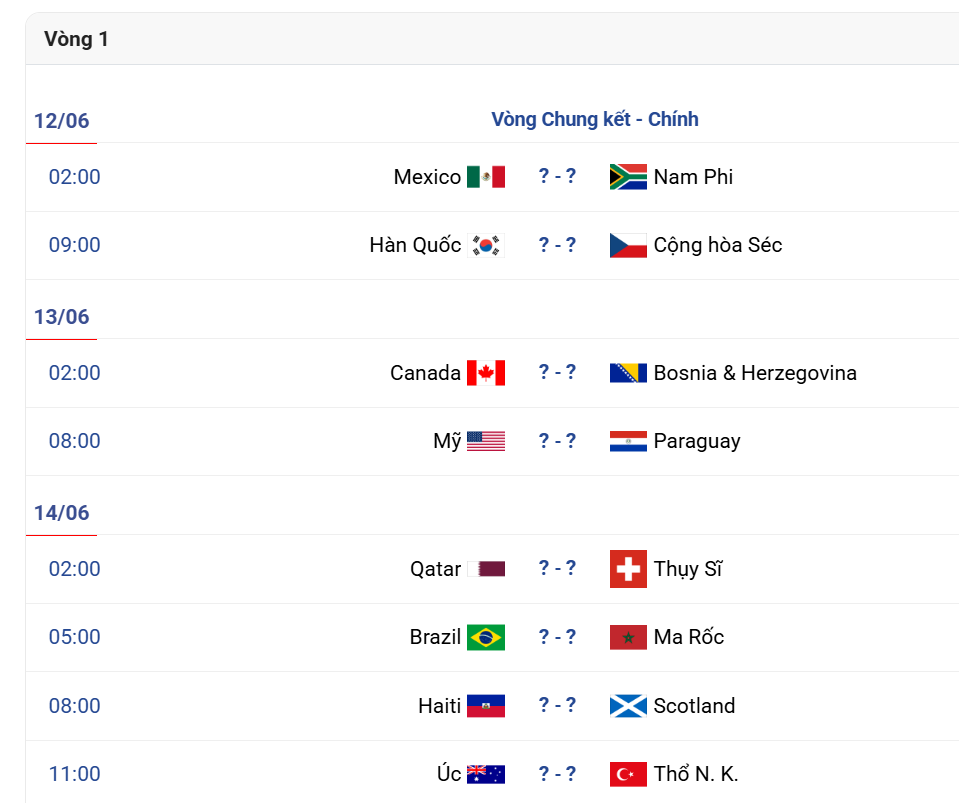Select the 14/06 date heading

coord(61,513)
